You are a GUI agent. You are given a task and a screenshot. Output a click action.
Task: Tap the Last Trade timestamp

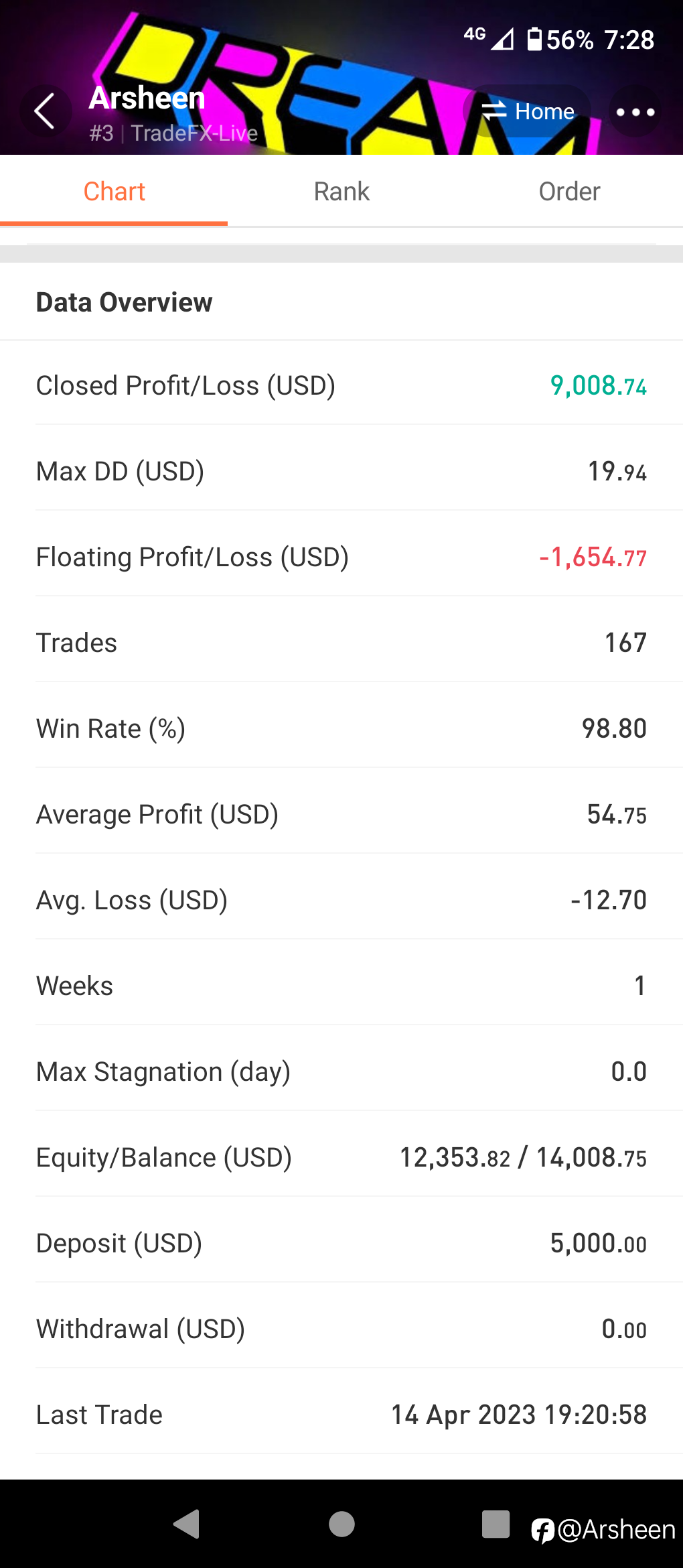519,1415
